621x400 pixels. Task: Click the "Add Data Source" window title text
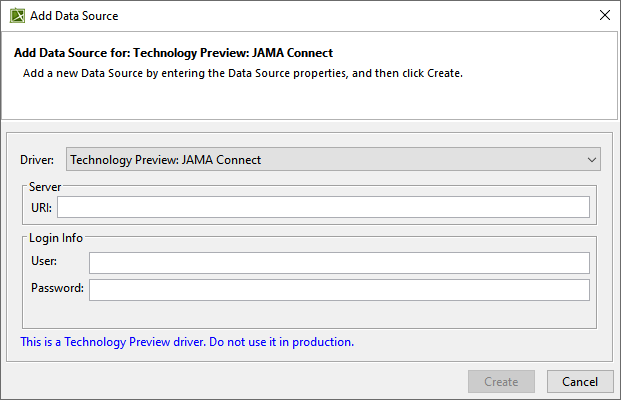coord(73,15)
